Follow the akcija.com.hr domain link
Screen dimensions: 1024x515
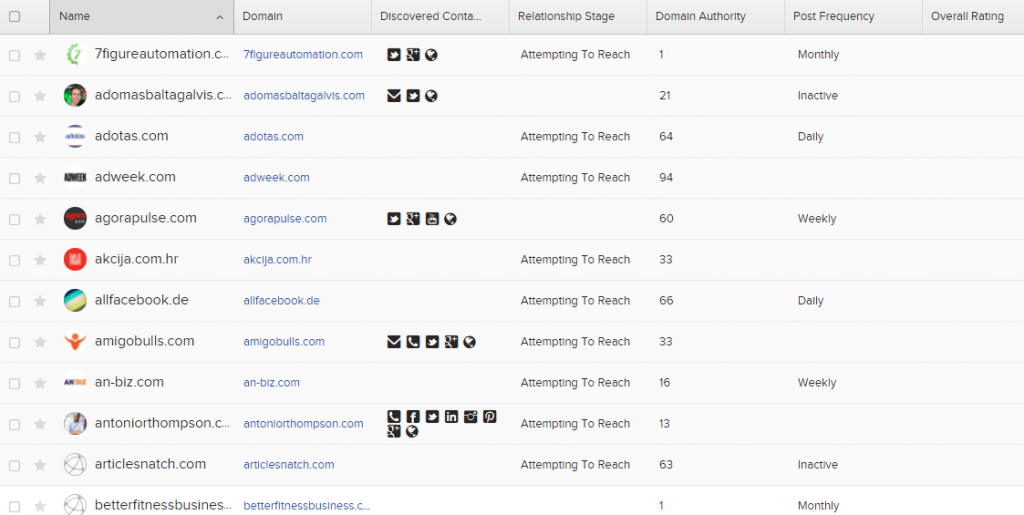coord(278,260)
